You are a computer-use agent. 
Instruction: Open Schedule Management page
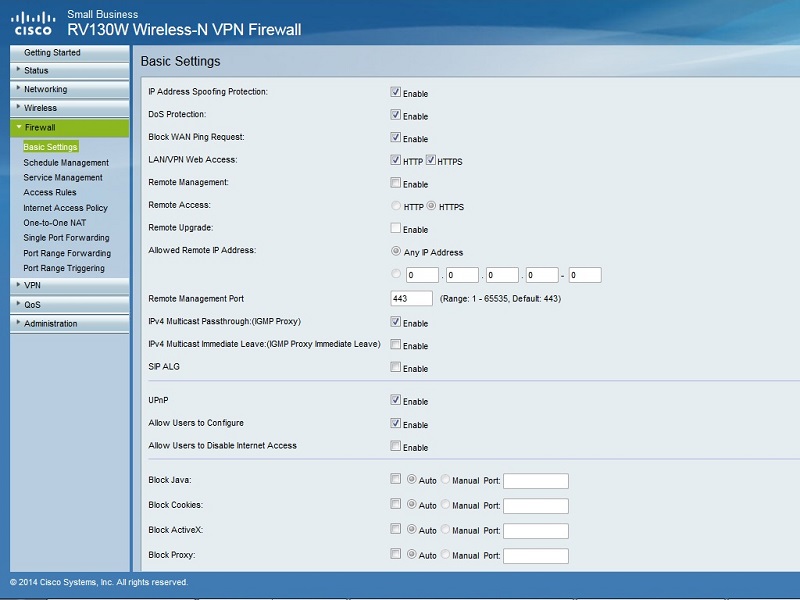(x=66, y=163)
